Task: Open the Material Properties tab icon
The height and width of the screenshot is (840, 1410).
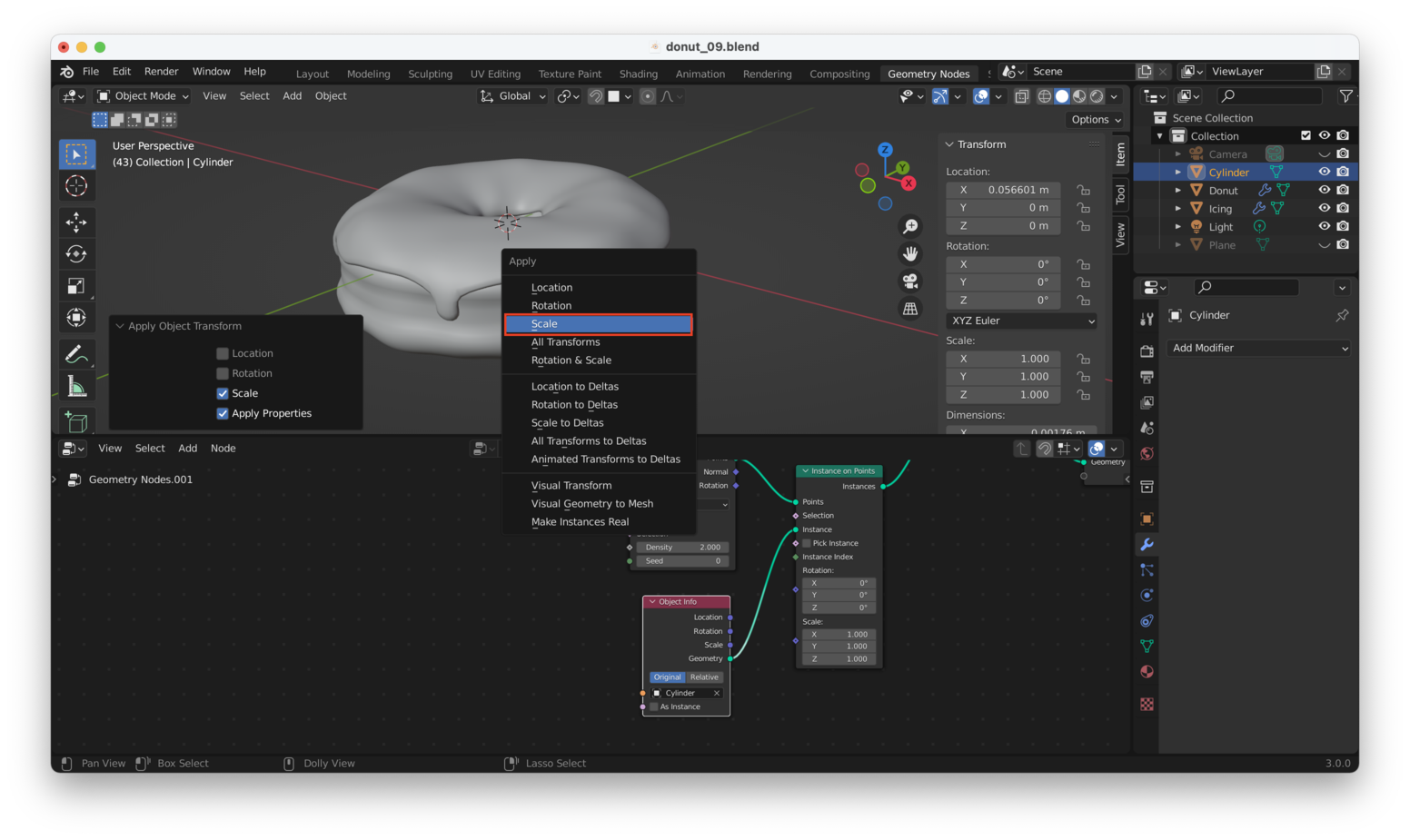Action: (1147, 672)
